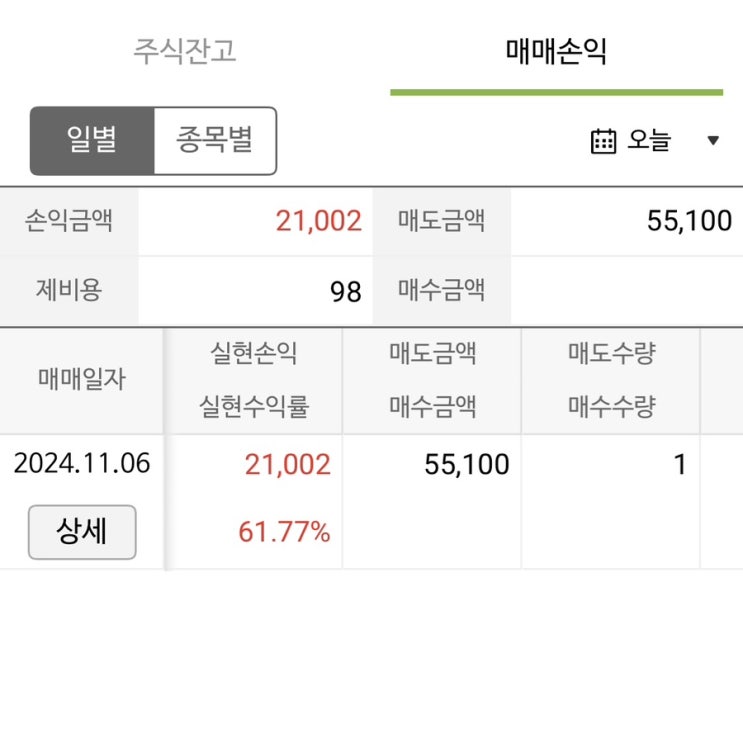Image resolution: width=743 pixels, height=743 pixels.
Task: Click the 55,100 amount in the table row
Action: tap(466, 464)
